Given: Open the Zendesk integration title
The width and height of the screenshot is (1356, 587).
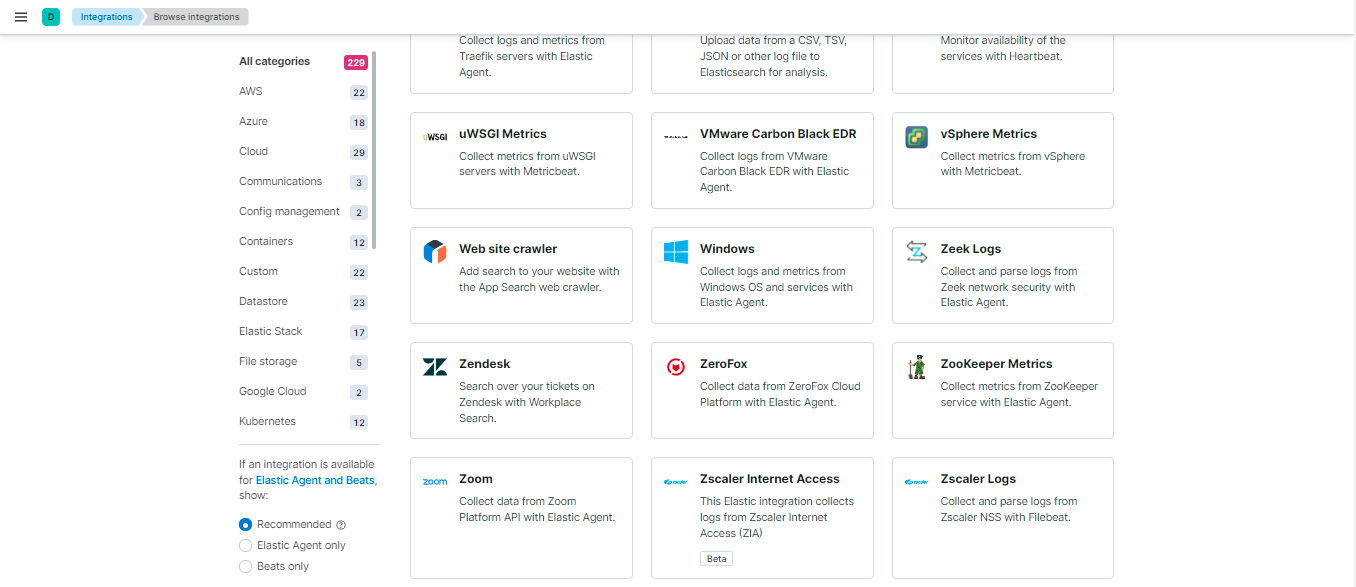Looking at the screenshot, I should pyautogui.click(x=485, y=364).
